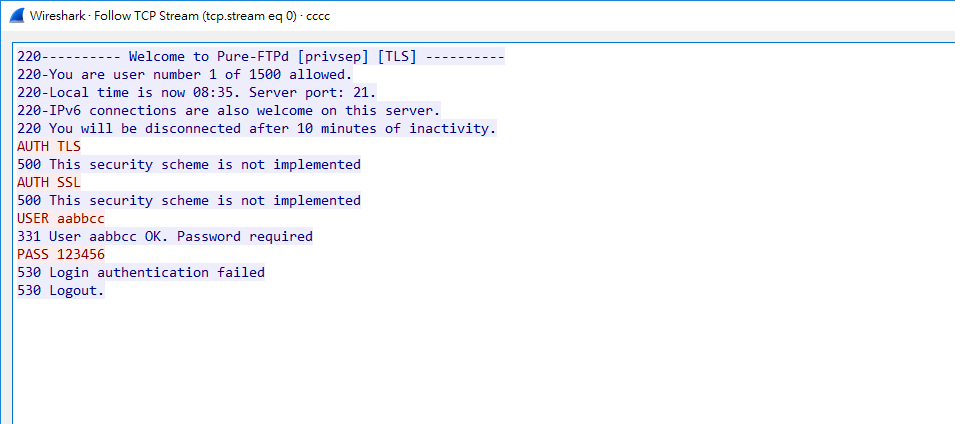Click the '331 User aabbcc OK' response

click(x=165, y=236)
